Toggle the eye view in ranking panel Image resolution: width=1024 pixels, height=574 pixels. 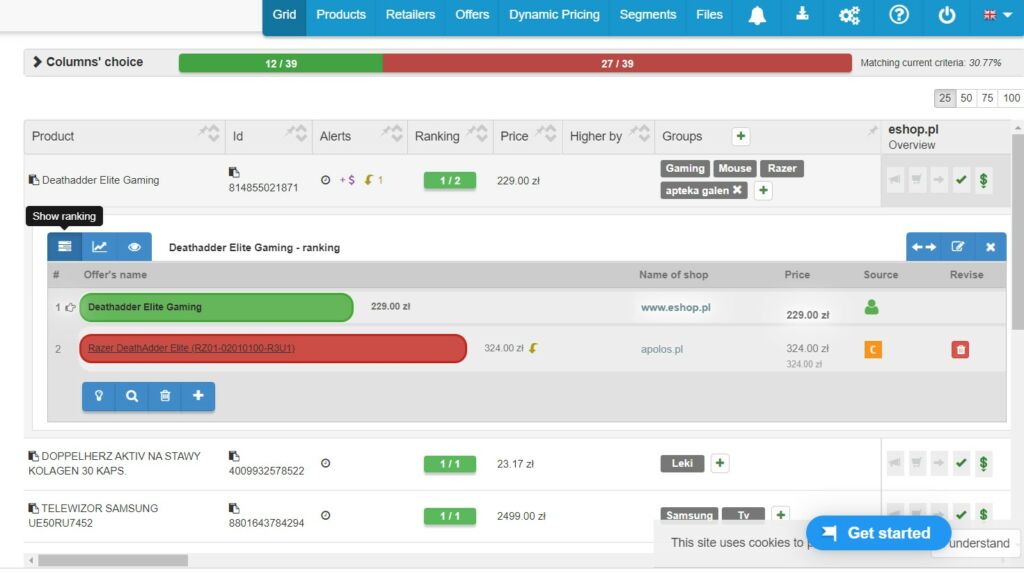134,247
